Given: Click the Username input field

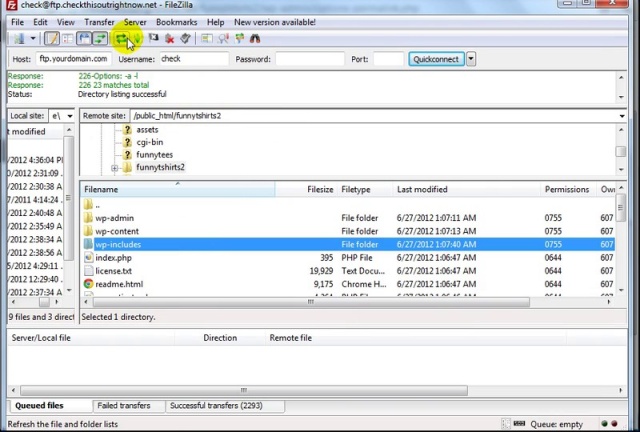Looking at the screenshot, I should pos(194,59).
